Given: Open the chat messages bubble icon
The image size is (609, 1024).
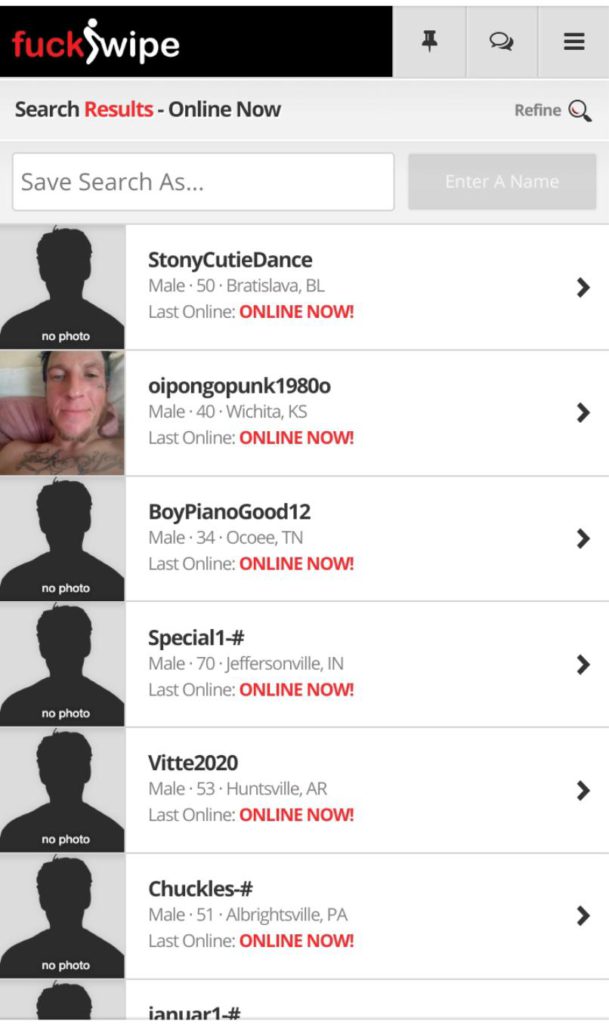Looking at the screenshot, I should click(501, 42).
